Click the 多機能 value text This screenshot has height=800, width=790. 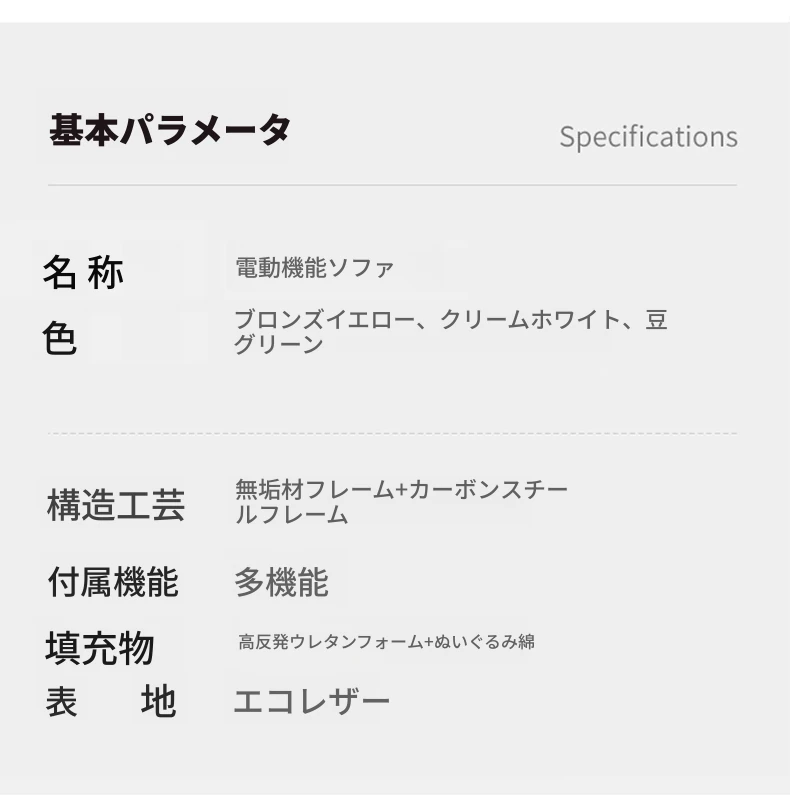tap(281, 582)
